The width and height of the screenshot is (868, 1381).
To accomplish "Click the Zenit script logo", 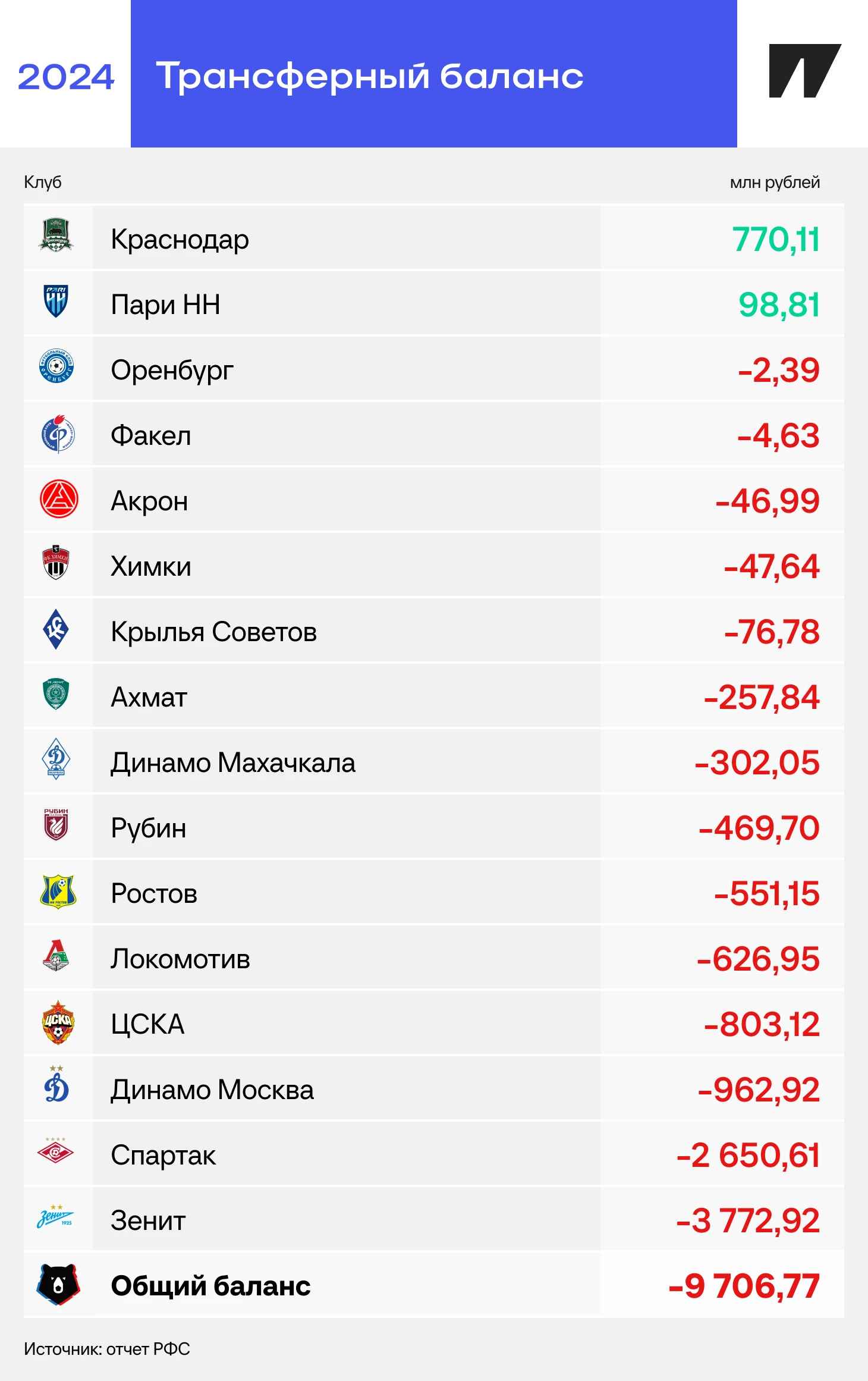I will [x=55, y=1217].
